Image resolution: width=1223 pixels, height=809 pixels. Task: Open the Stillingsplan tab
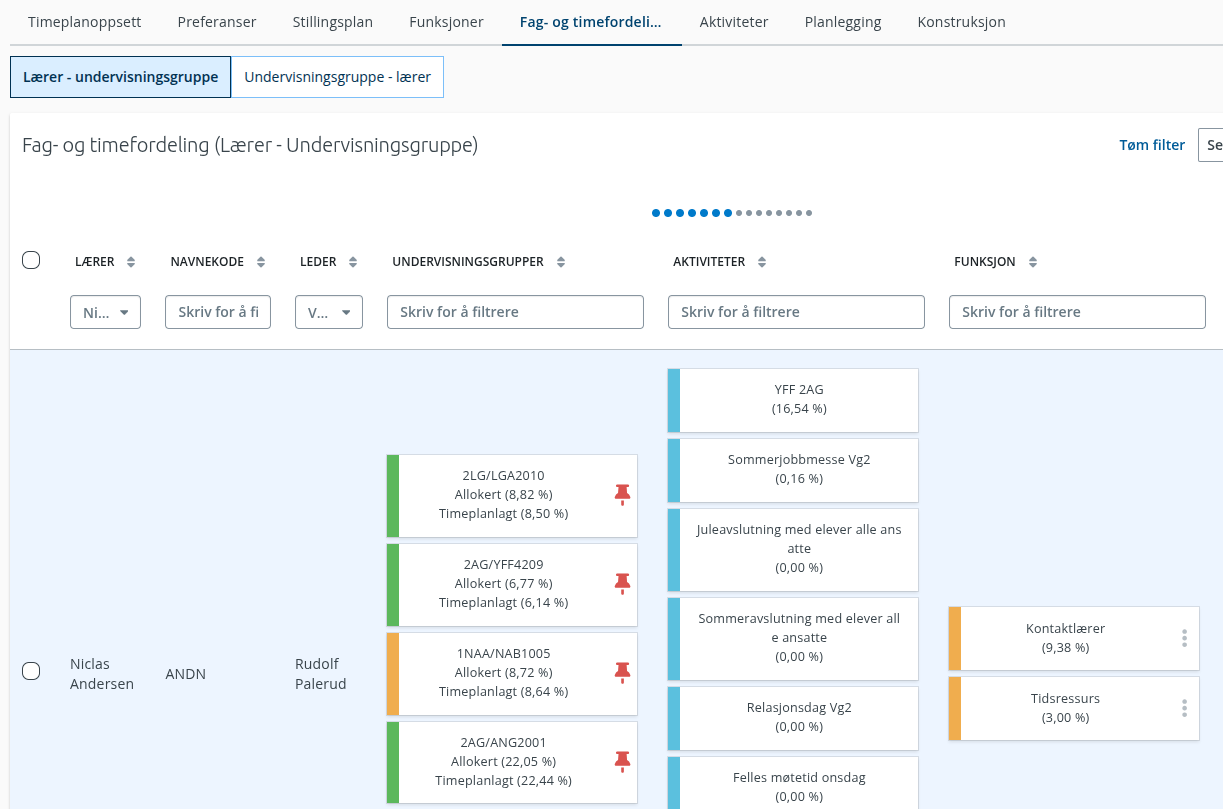point(333,22)
